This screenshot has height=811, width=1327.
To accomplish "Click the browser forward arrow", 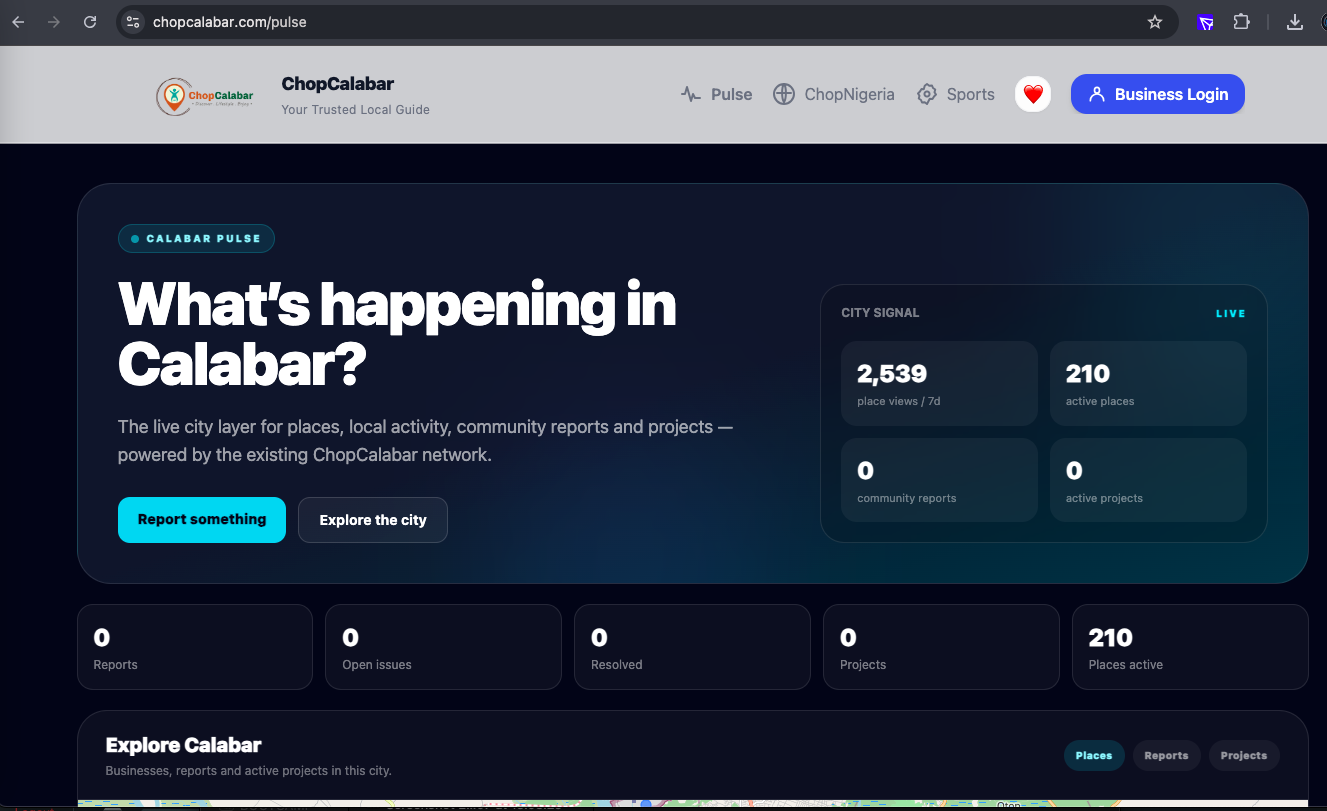I will [54, 22].
